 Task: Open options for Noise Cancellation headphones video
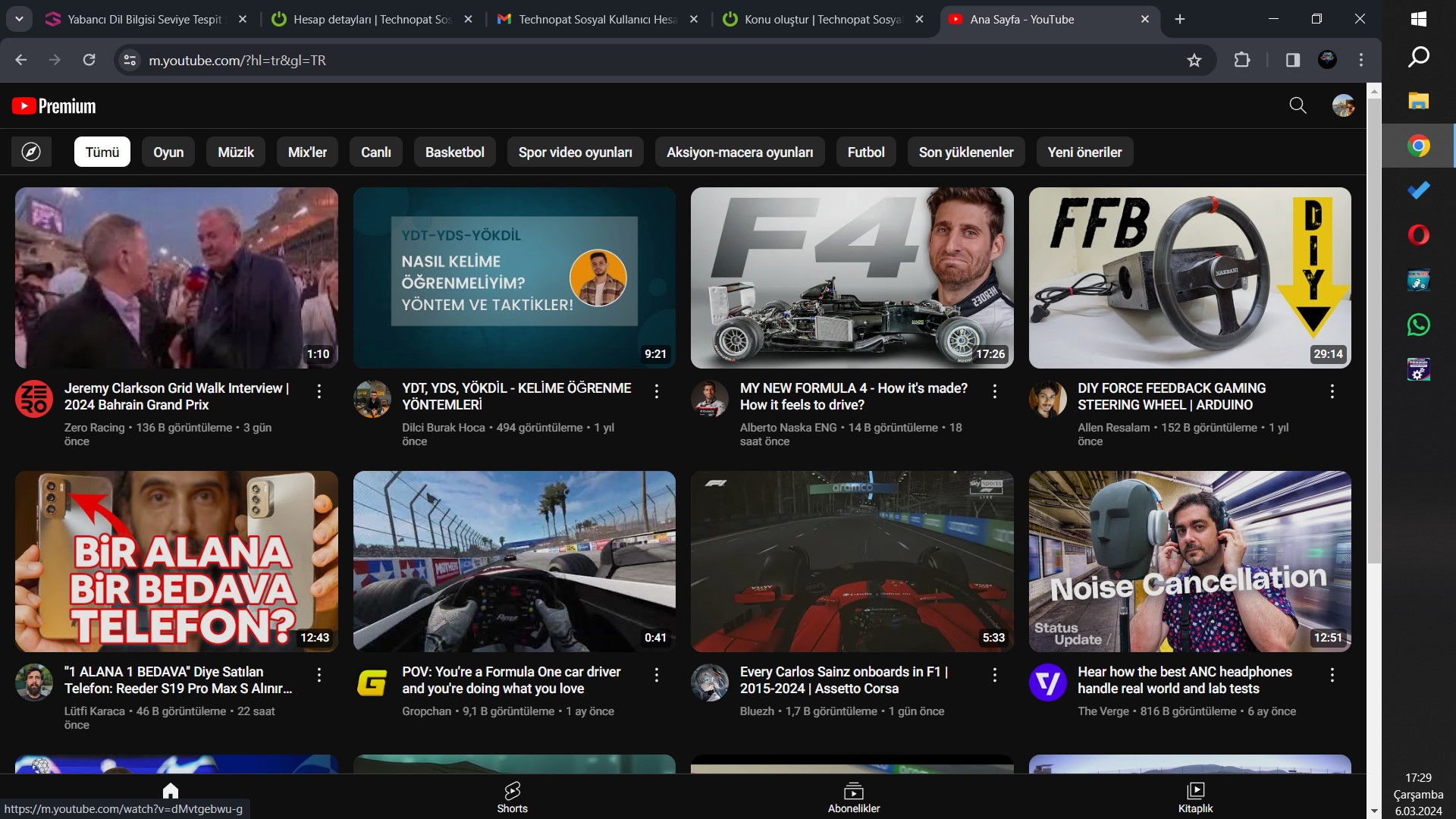click(1332, 675)
